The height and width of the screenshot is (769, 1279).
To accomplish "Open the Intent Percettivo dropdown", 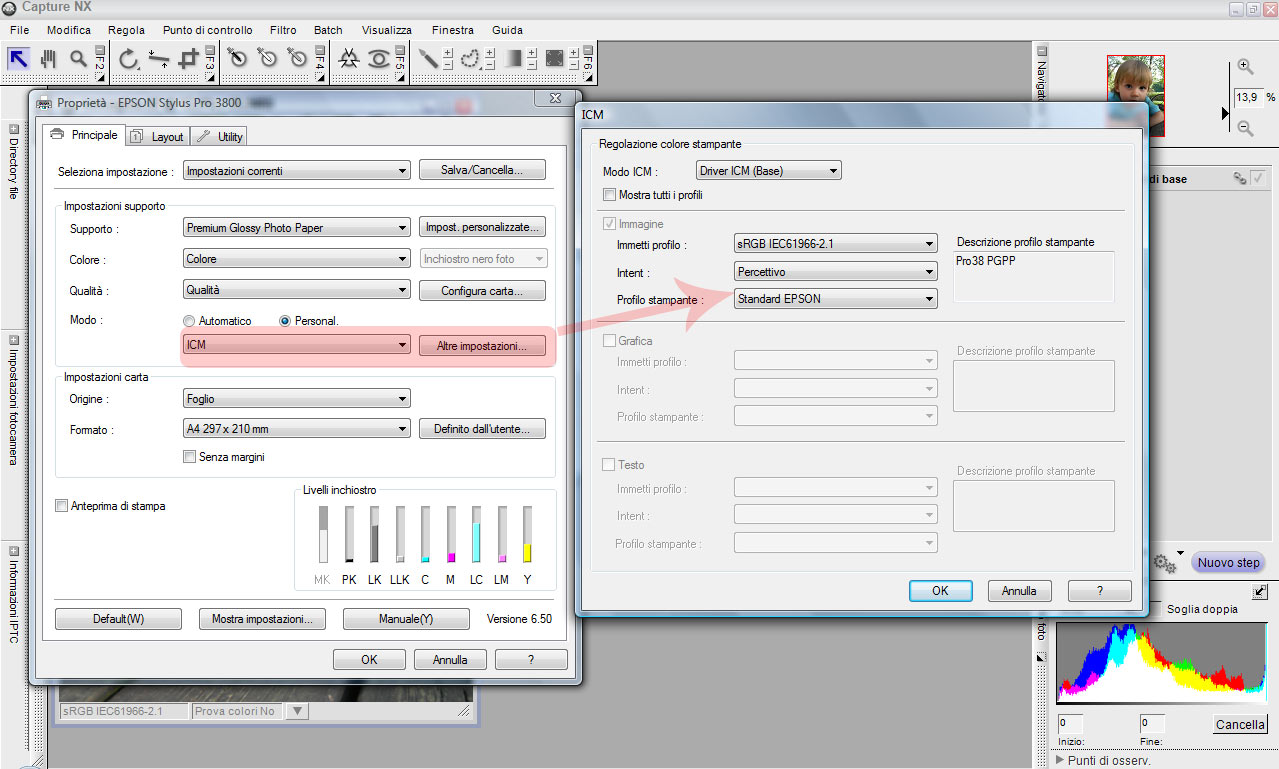I will coord(836,271).
